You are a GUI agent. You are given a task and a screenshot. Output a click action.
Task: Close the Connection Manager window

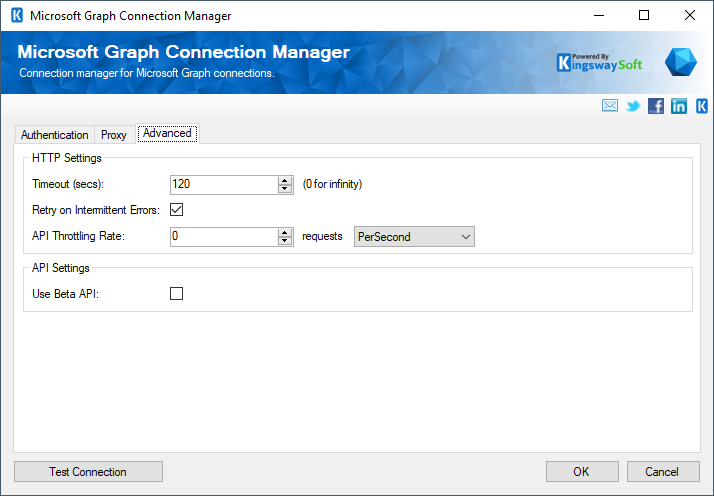click(x=689, y=15)
